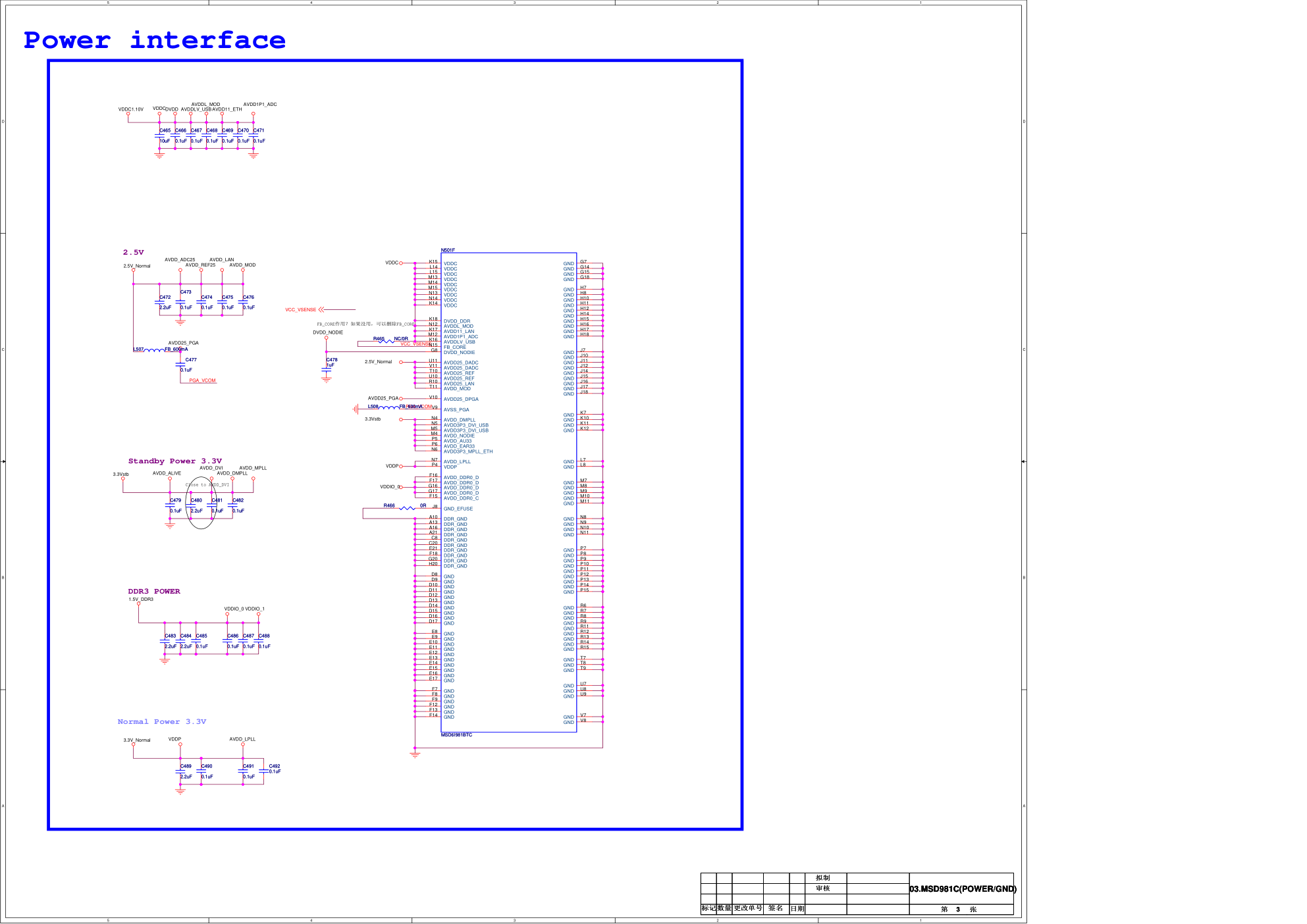Viewport: 1307px width, 924px height.
Task: Select capacitor C480 inside the ellipse
Action: coord(192,505)
